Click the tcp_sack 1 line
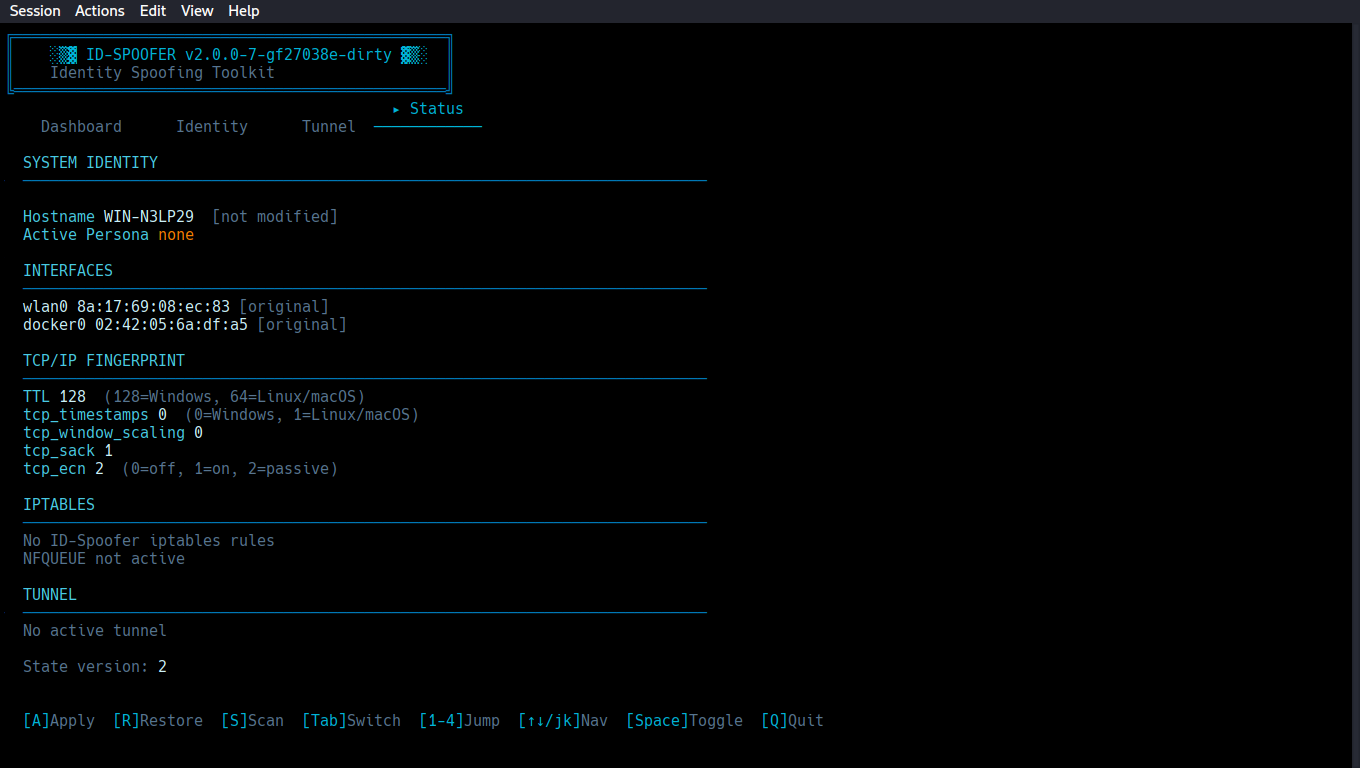Screen dimensions: 1360x768 pyautogui.click(x=68, y=451)
